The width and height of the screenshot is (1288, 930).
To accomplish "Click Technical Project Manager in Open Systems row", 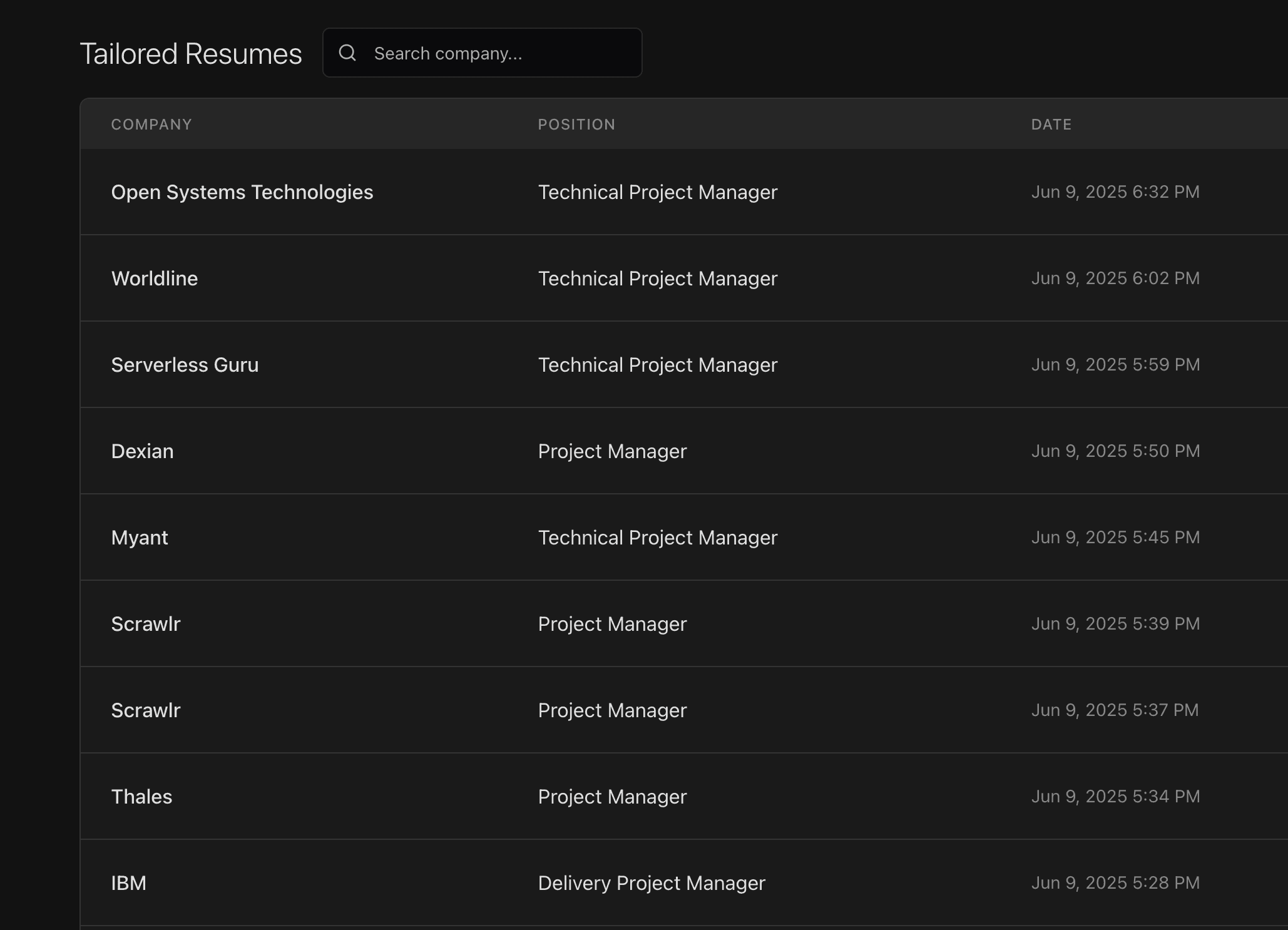I will 658,192.
